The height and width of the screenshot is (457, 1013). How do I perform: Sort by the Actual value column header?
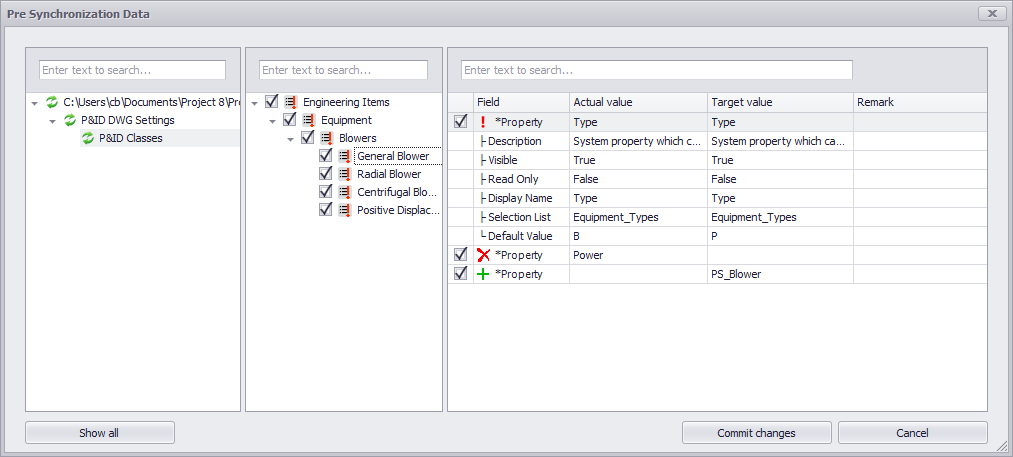638,102
